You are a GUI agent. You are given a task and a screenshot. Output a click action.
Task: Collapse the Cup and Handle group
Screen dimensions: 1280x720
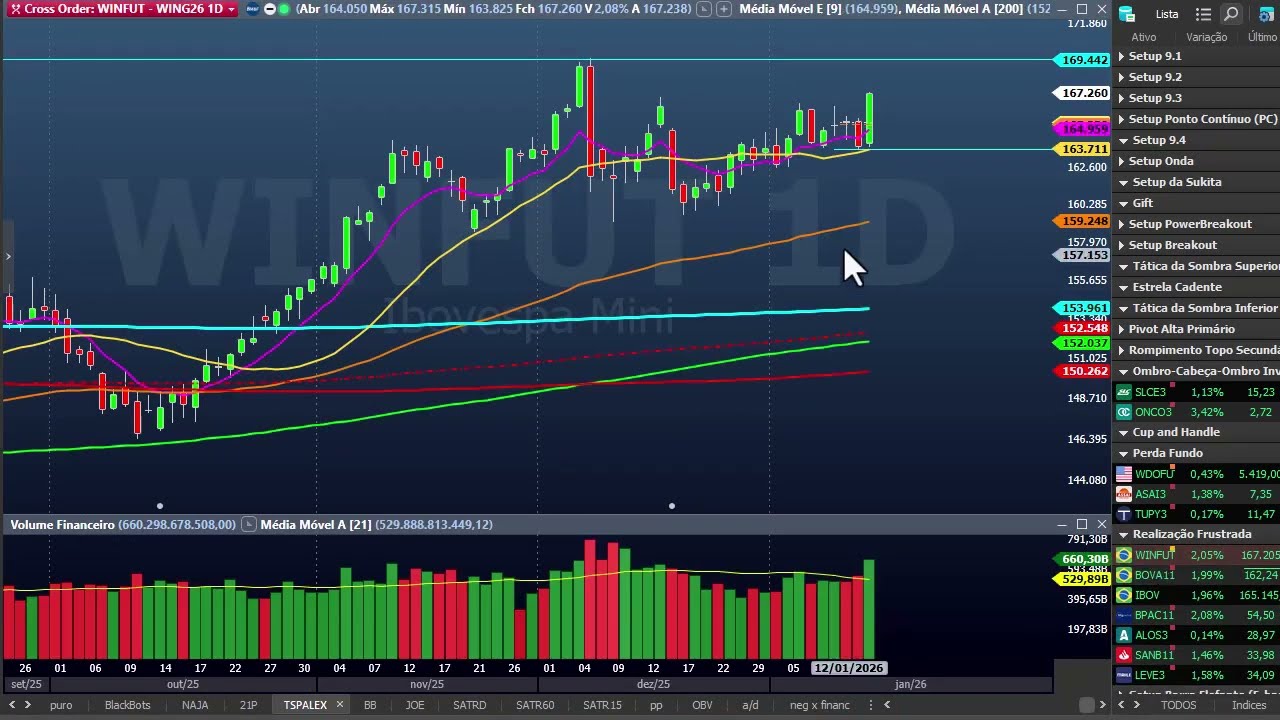[1123, 433]
